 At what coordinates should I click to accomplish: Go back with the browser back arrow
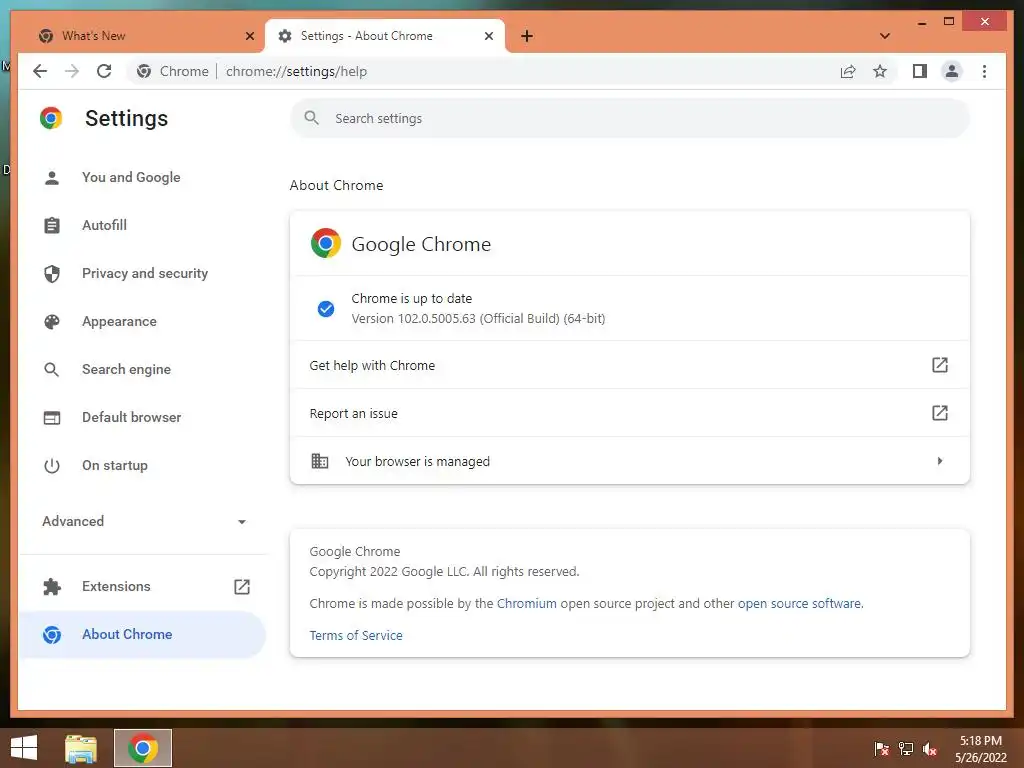[x=40, y=71]
